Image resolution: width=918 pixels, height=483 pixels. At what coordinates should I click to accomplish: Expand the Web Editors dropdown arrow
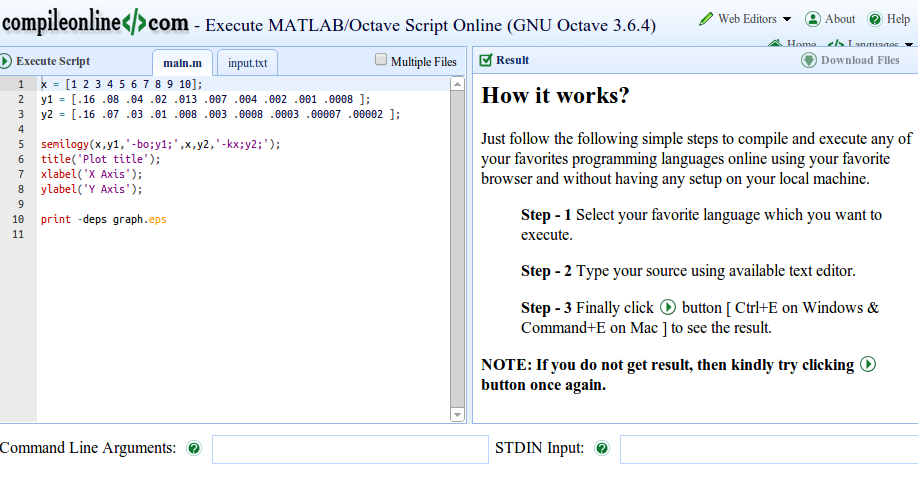tap(787, 19)
